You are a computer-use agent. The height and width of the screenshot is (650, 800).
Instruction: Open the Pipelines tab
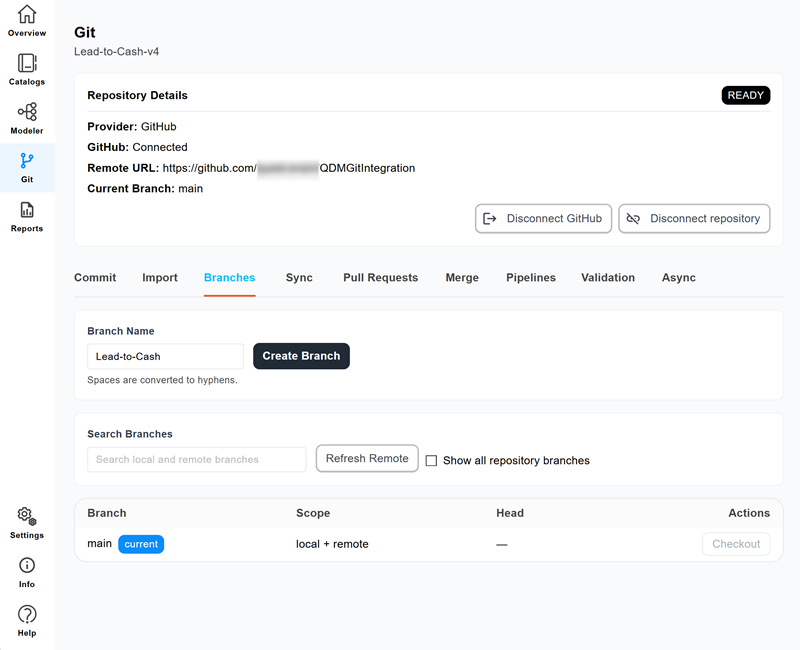(531, 278)
